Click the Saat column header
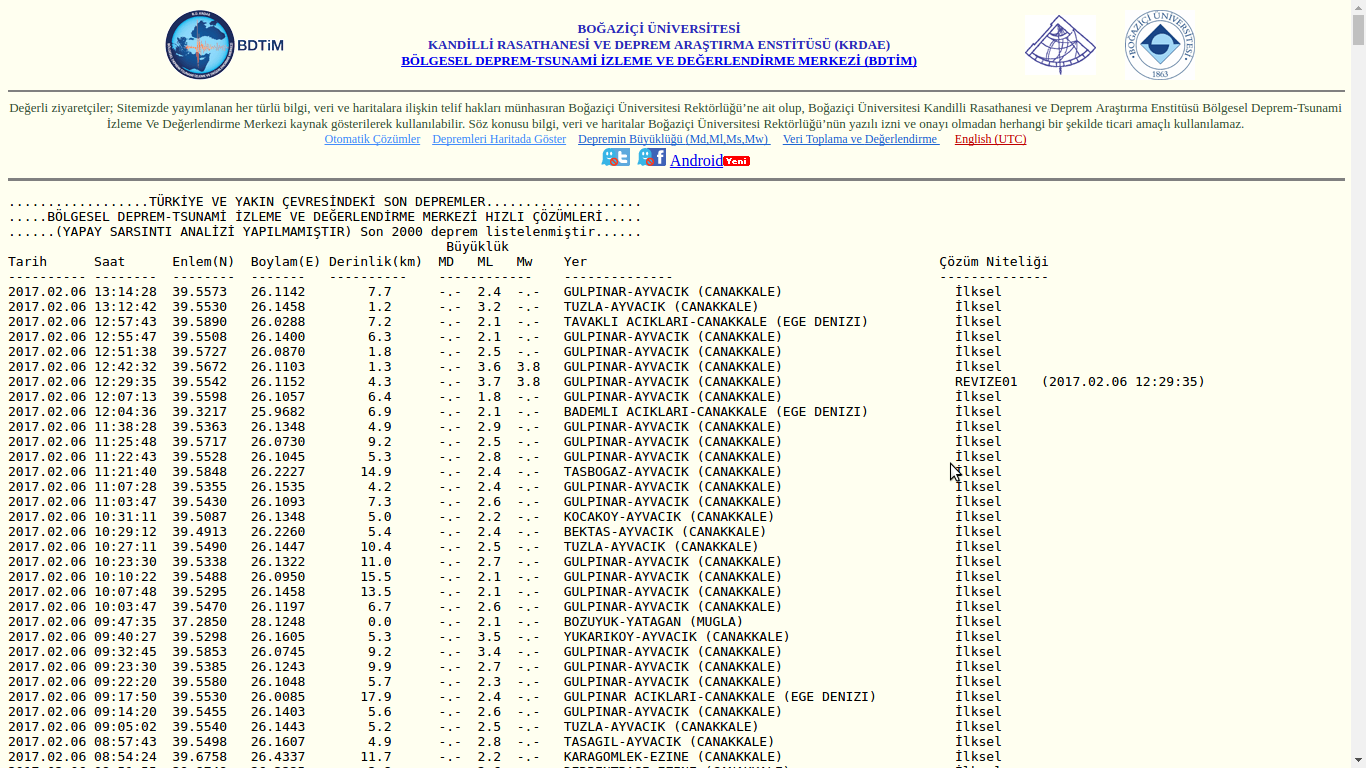1366x768 pixels. [x=110, y=262]
